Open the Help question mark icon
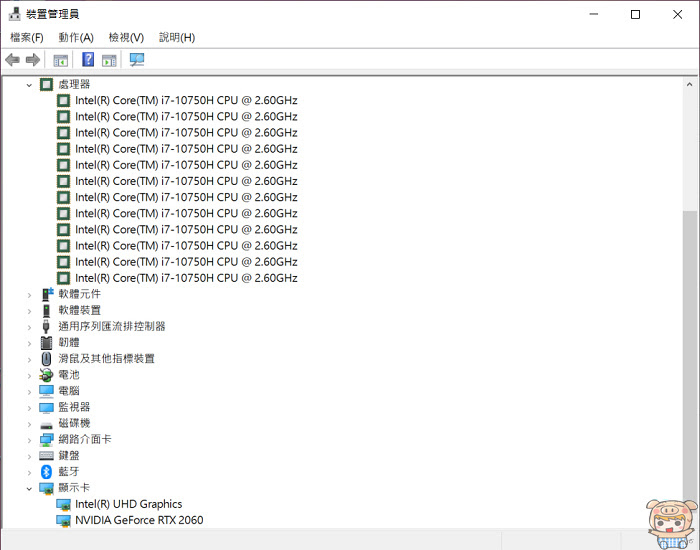The image size is (700, 550). click(88, 59)
